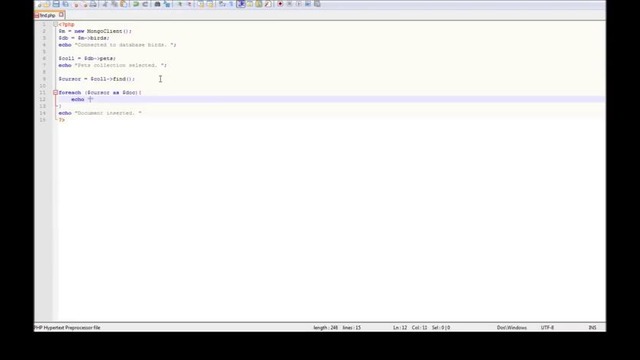This screenshot has width=640, height=360.
Task: Click the 'Col : 11' status entry
Action: pyautogui.click(x=420, y=327)
